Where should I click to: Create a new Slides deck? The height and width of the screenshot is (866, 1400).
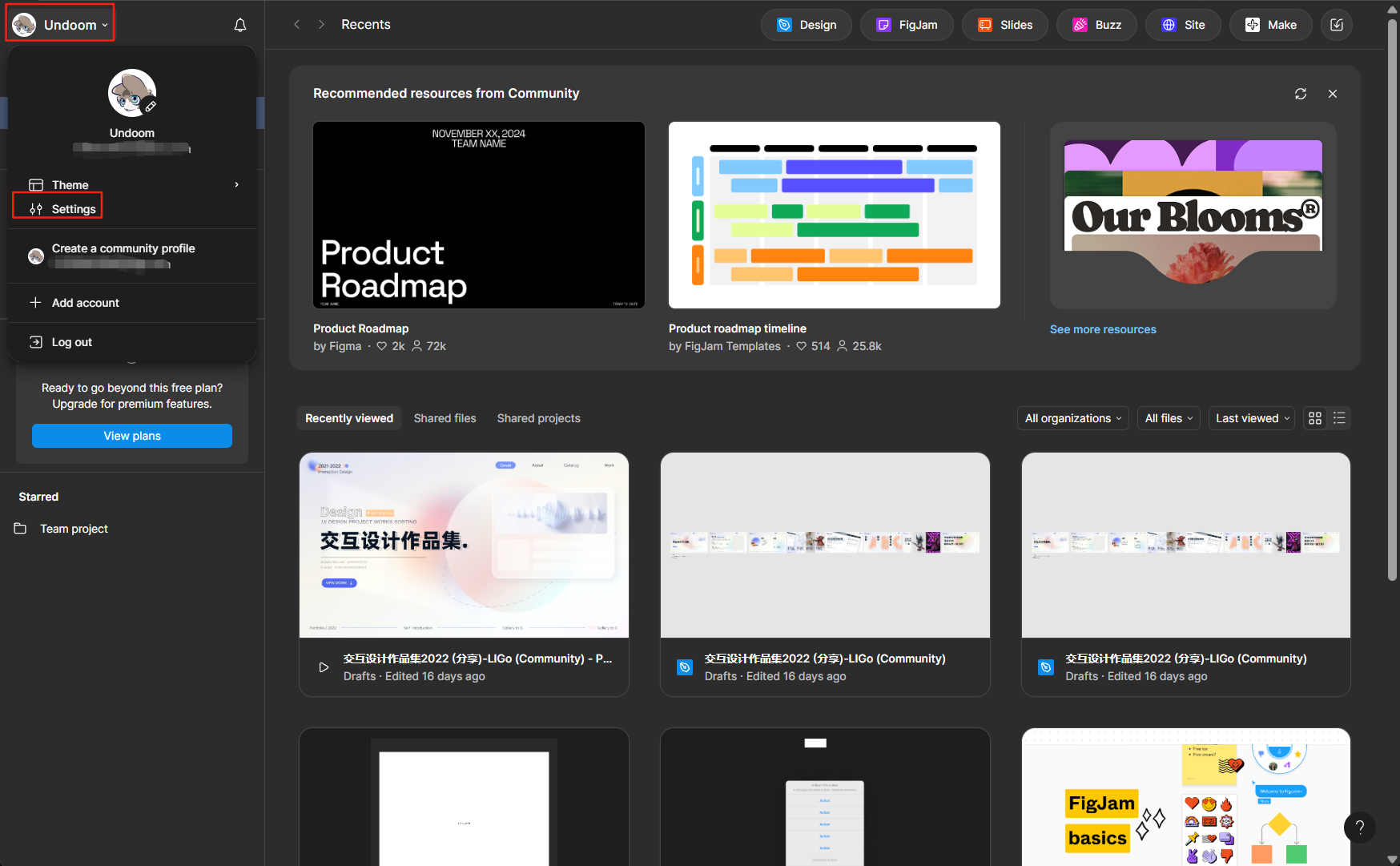[x=1005, y=25]
